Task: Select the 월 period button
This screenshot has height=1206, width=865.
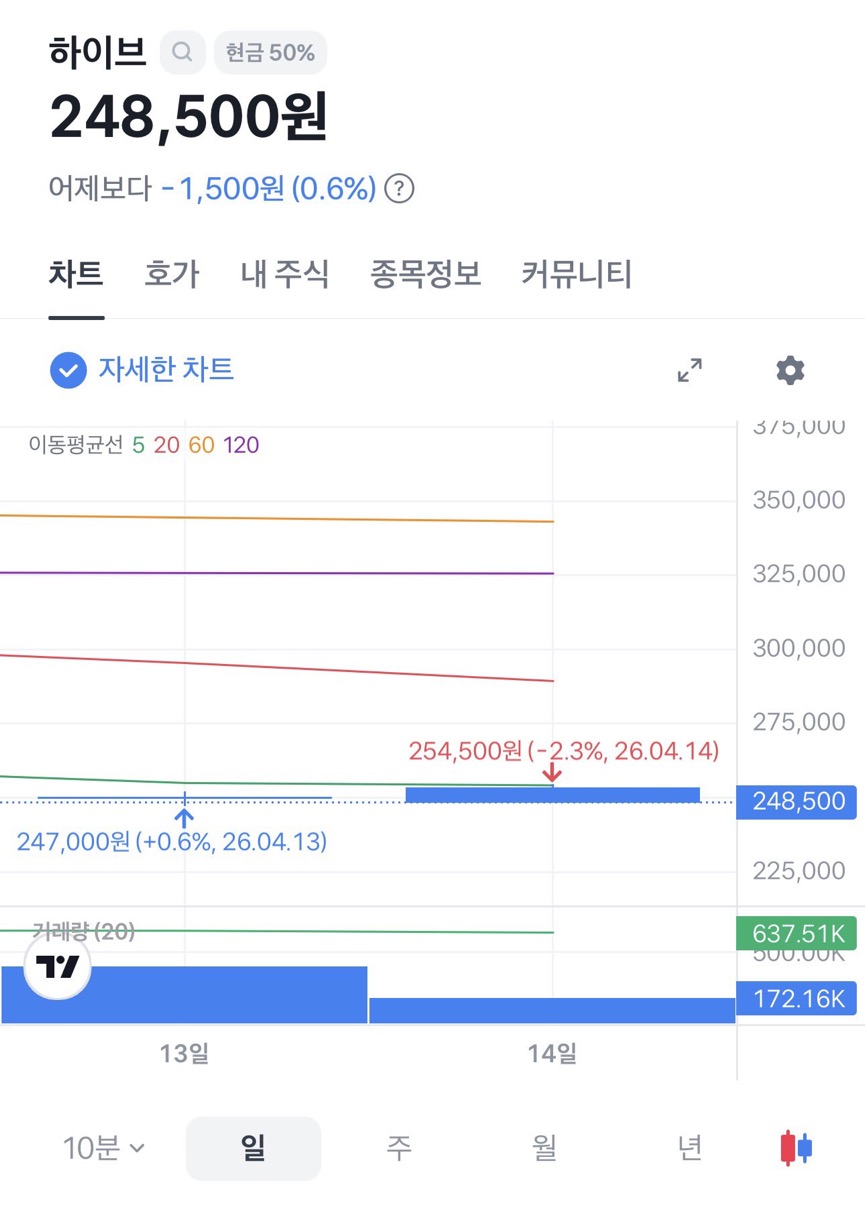Action: (x=544, y=1148)
